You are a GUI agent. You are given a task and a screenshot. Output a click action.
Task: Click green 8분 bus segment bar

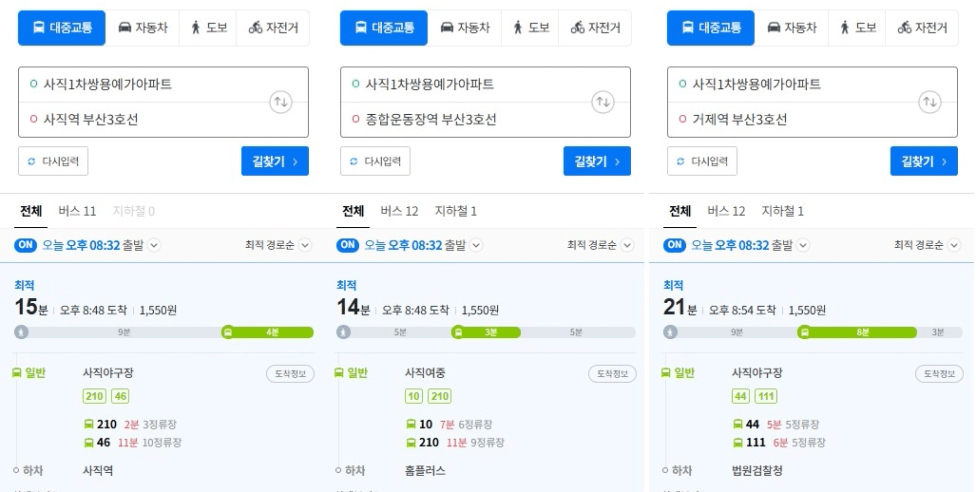pyautogui.click(x=858, y=333)
